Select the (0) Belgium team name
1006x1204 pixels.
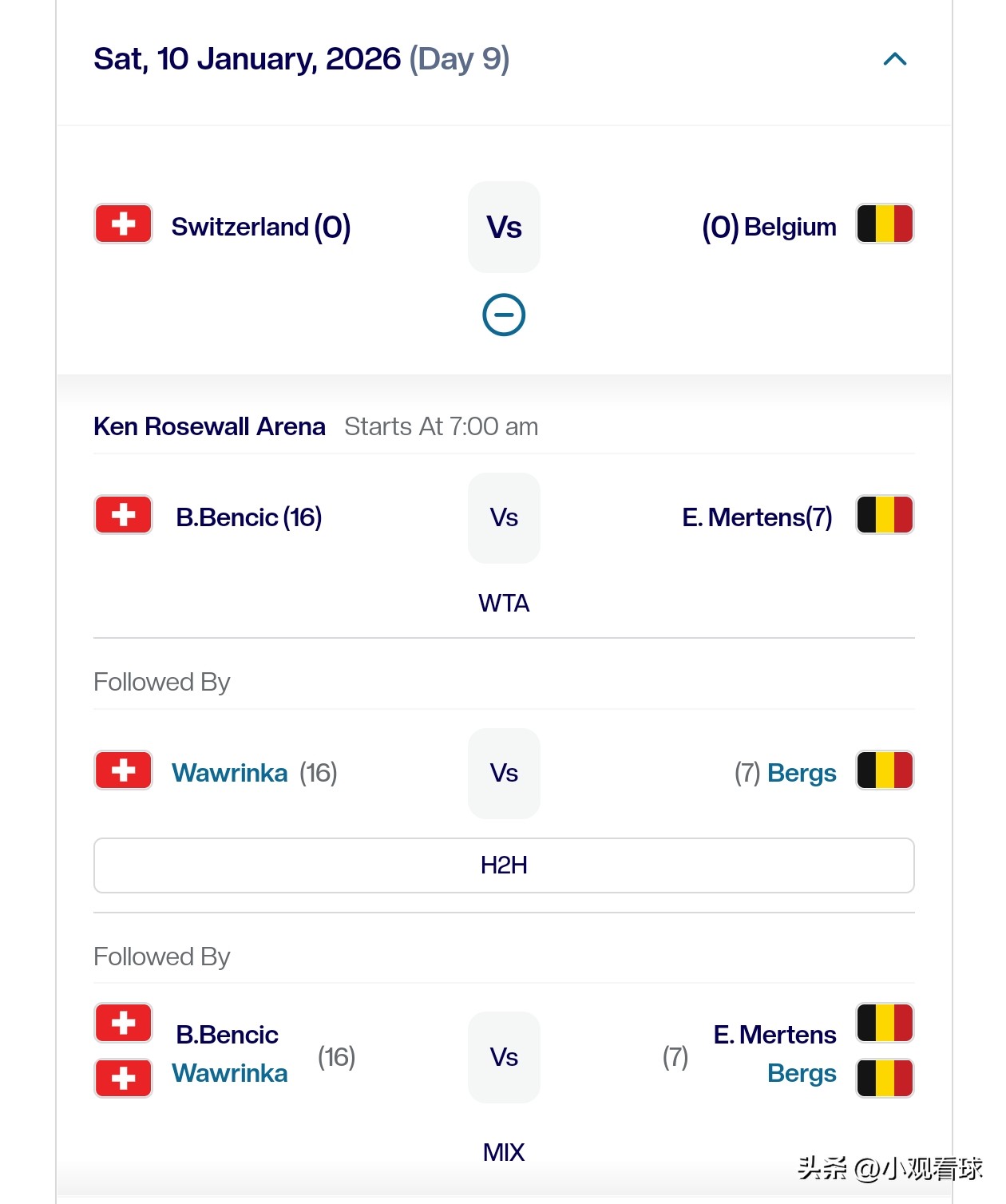click(x=770, y=227)
